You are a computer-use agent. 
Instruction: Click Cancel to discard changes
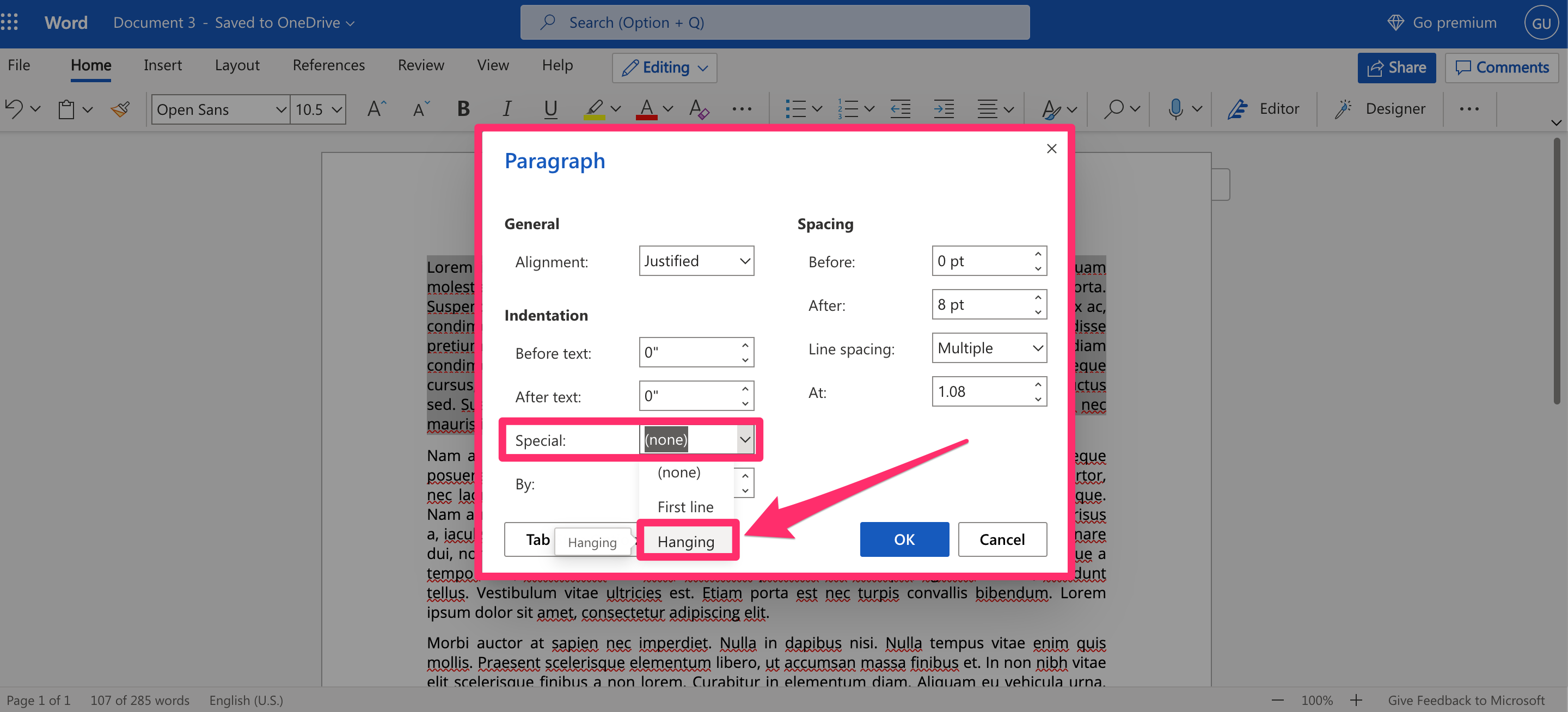coord(1001,539)
